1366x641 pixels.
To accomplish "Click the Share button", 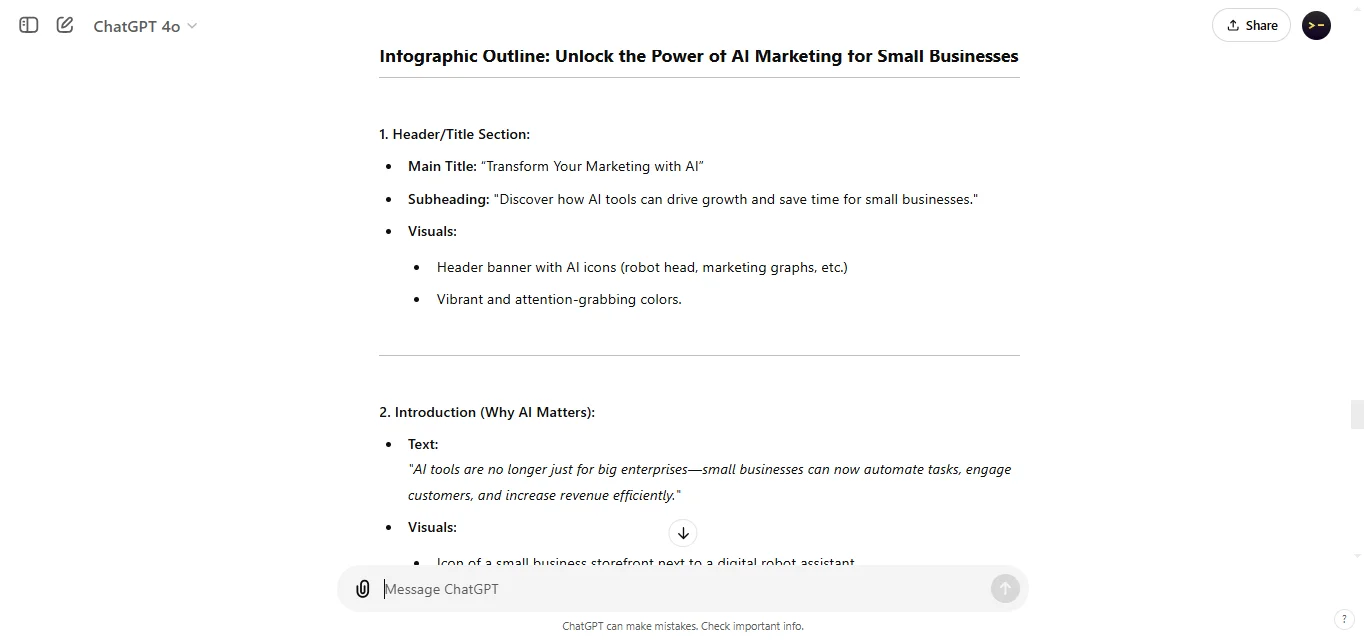I will coord(1251,25).
